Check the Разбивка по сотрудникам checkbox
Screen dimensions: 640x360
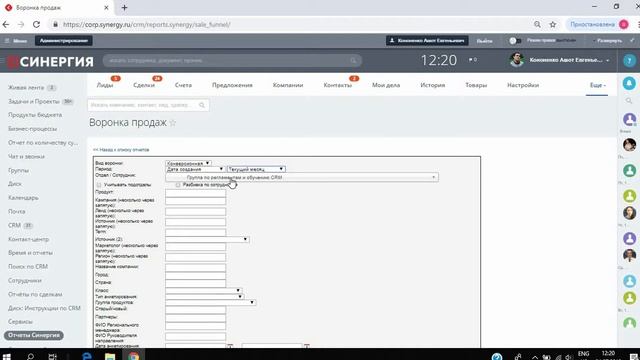coord(178,185)
